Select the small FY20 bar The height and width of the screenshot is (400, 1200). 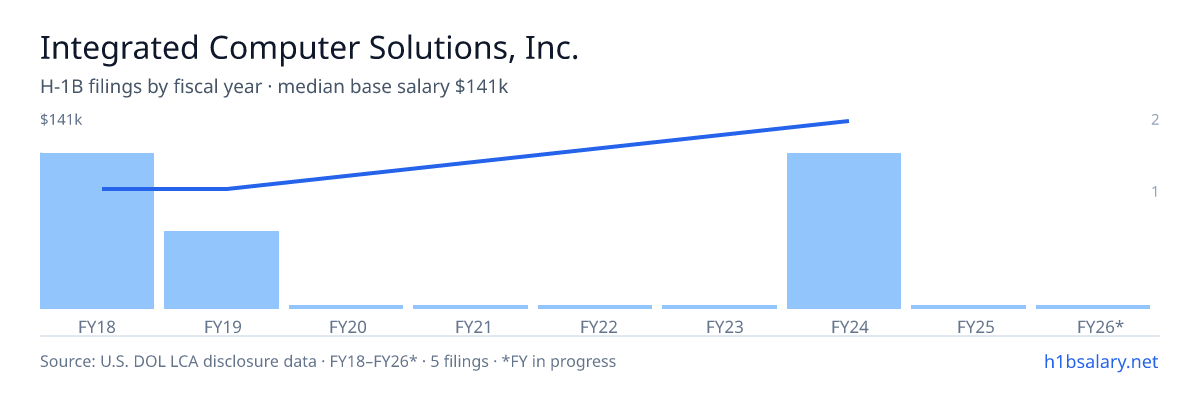coord(346,307)
